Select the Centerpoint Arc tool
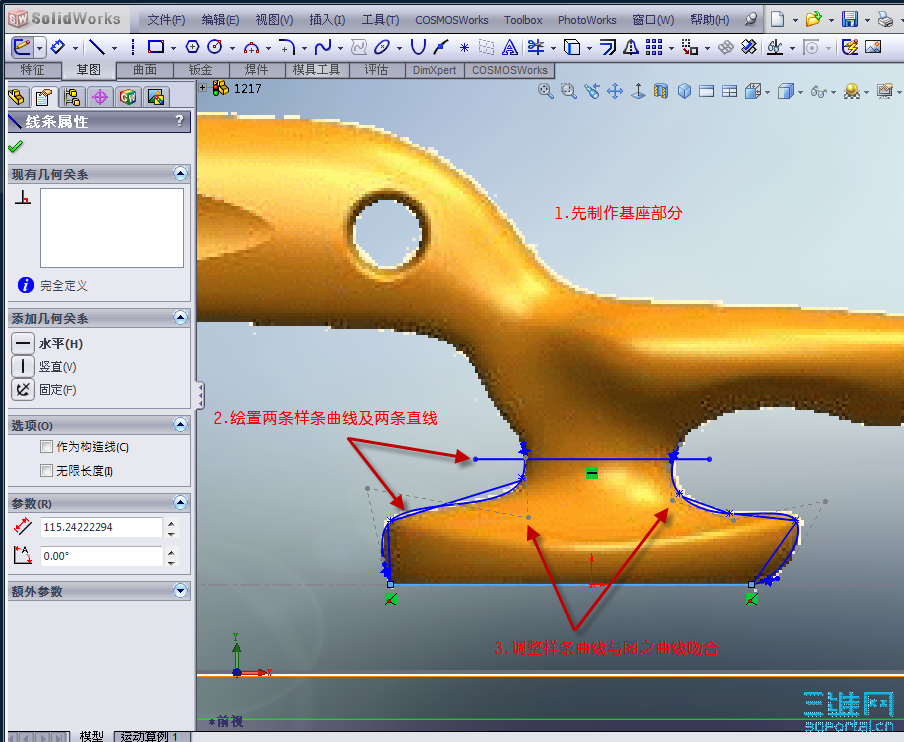Screen dimensions: 904x742 (251, 47)
